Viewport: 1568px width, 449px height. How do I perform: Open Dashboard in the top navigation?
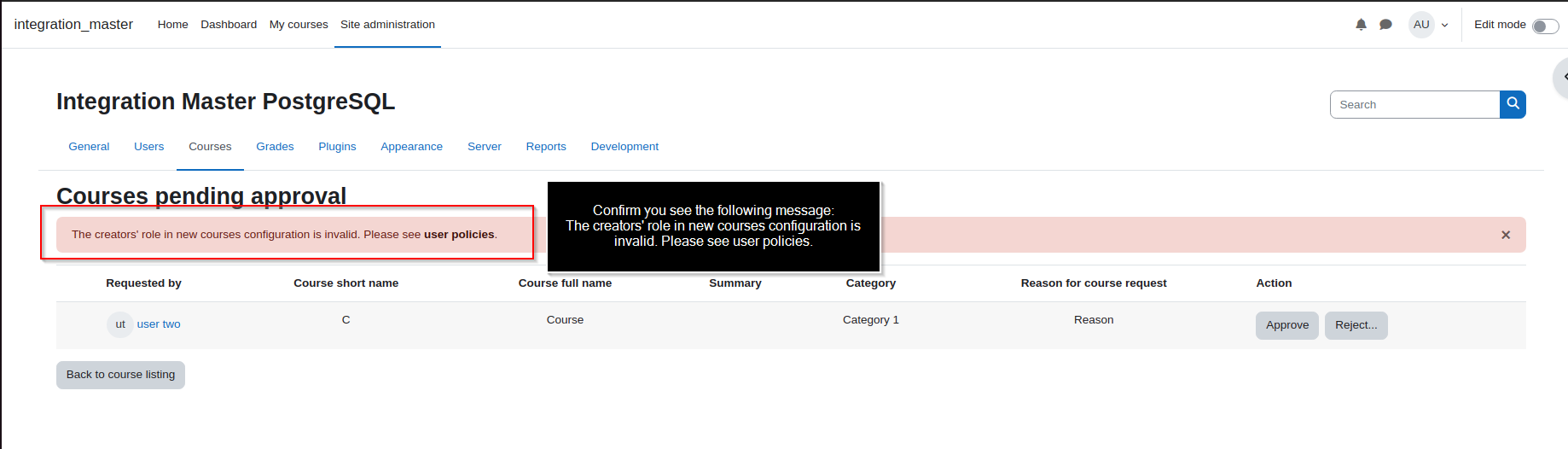229,25
